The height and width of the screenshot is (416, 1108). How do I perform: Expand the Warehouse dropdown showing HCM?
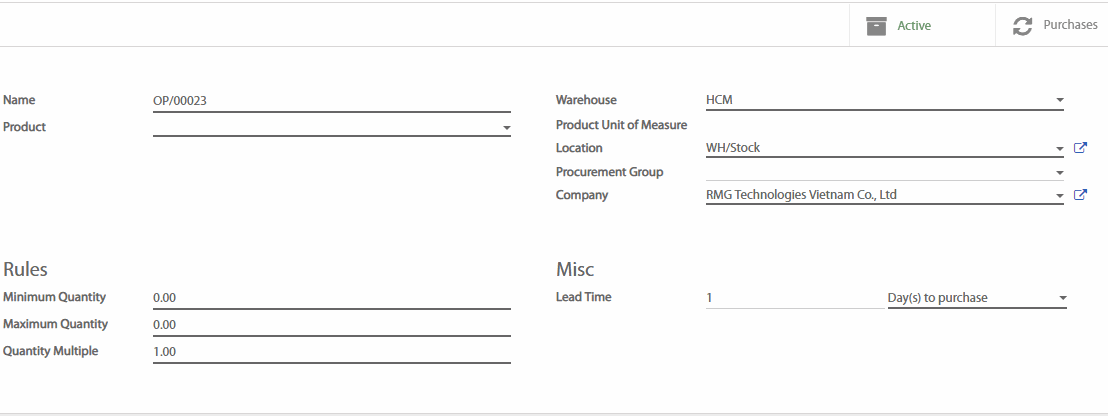tap(1059, 100)
